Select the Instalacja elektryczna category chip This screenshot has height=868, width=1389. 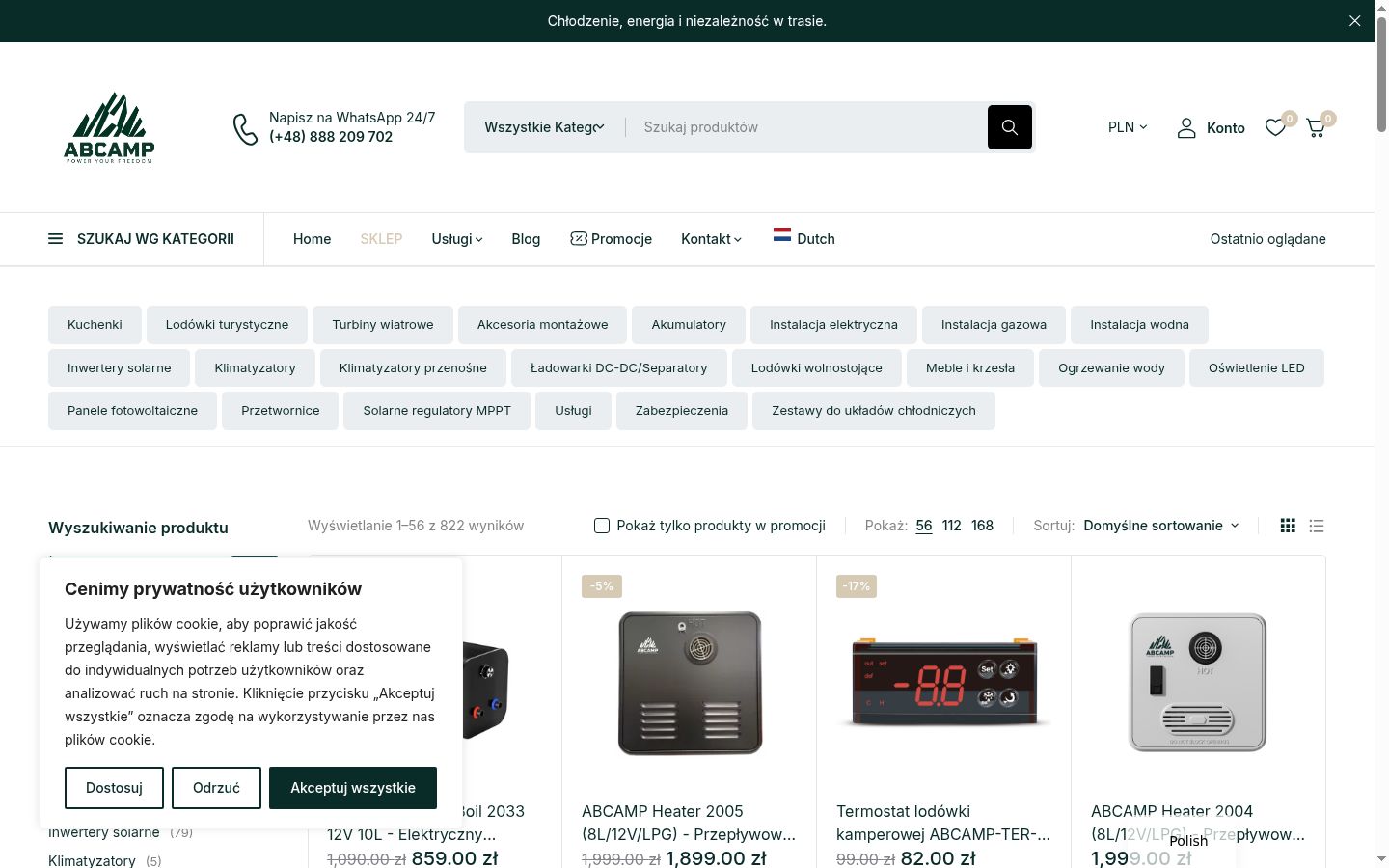[833, 325]
